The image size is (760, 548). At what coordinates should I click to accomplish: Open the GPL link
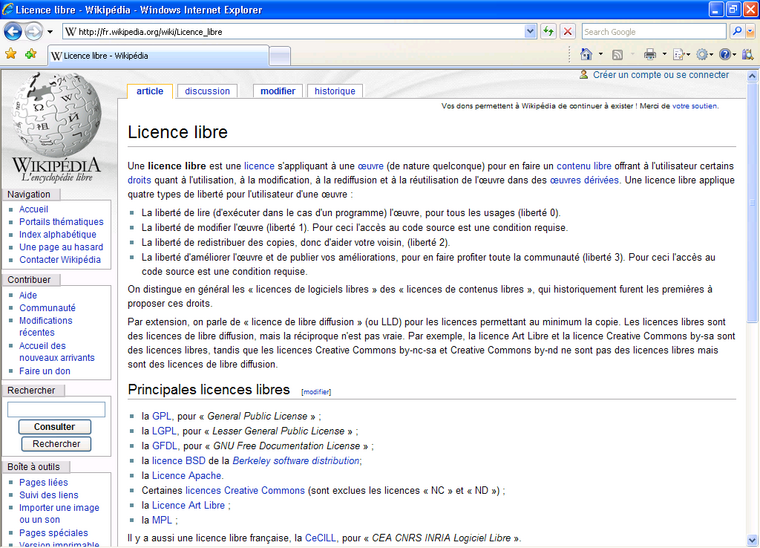point(161,416)
